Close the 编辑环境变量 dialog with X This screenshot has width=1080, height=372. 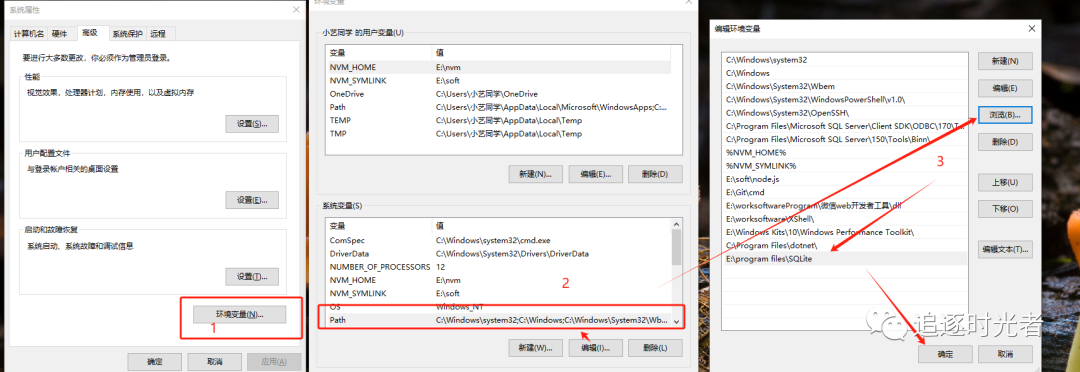(1030, 28)
